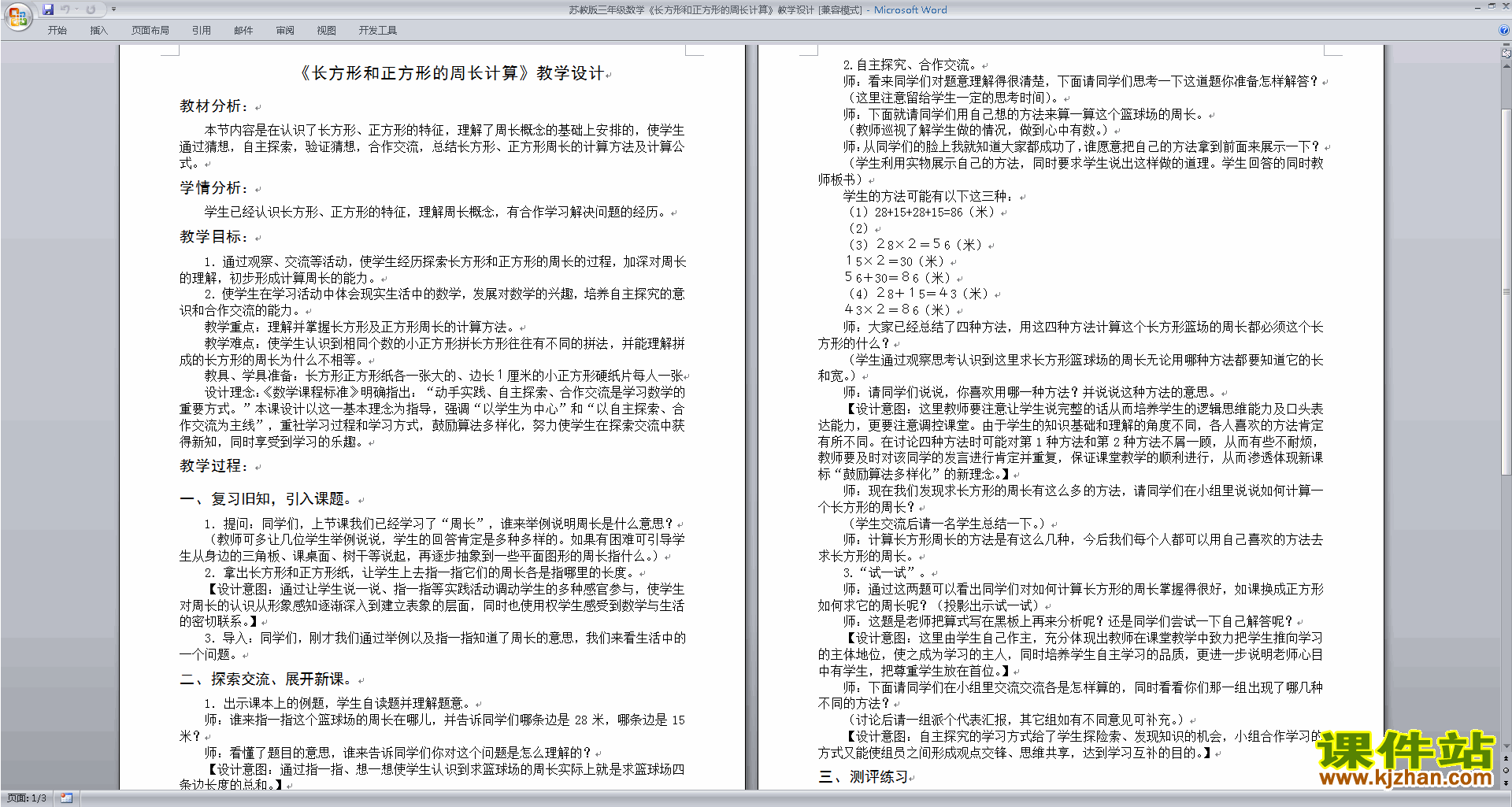Open the round Office button menu

coord(17,16)
